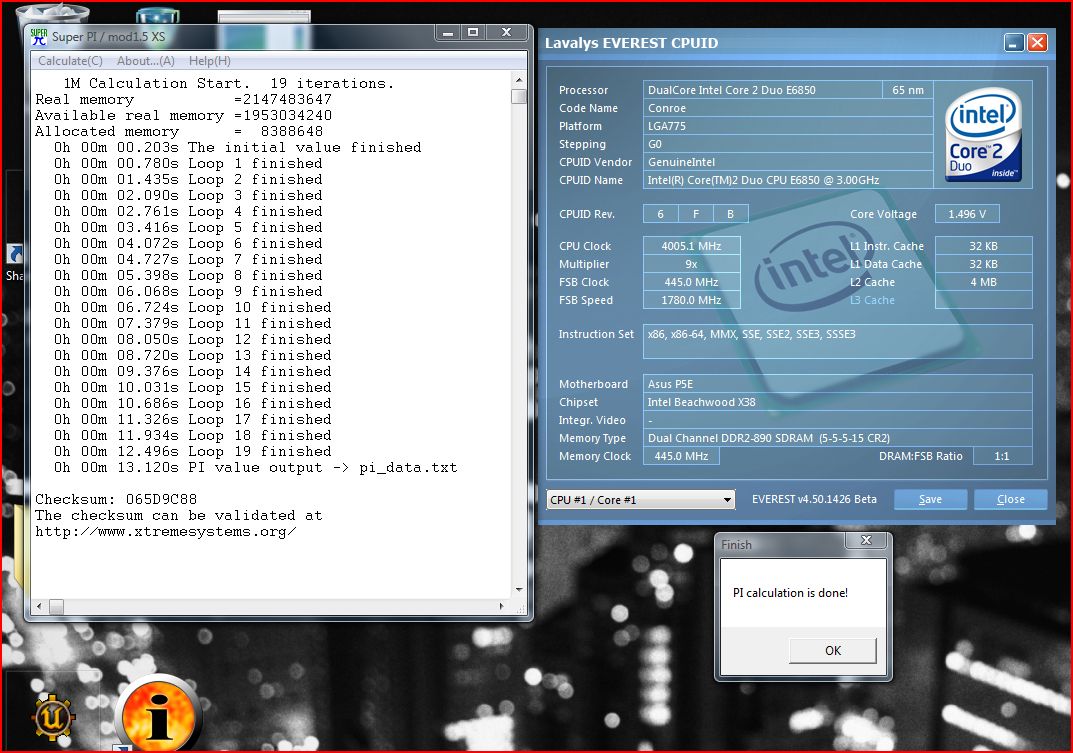
Task: Click the PI calculation is done! message
Action: tap(790, 593)
